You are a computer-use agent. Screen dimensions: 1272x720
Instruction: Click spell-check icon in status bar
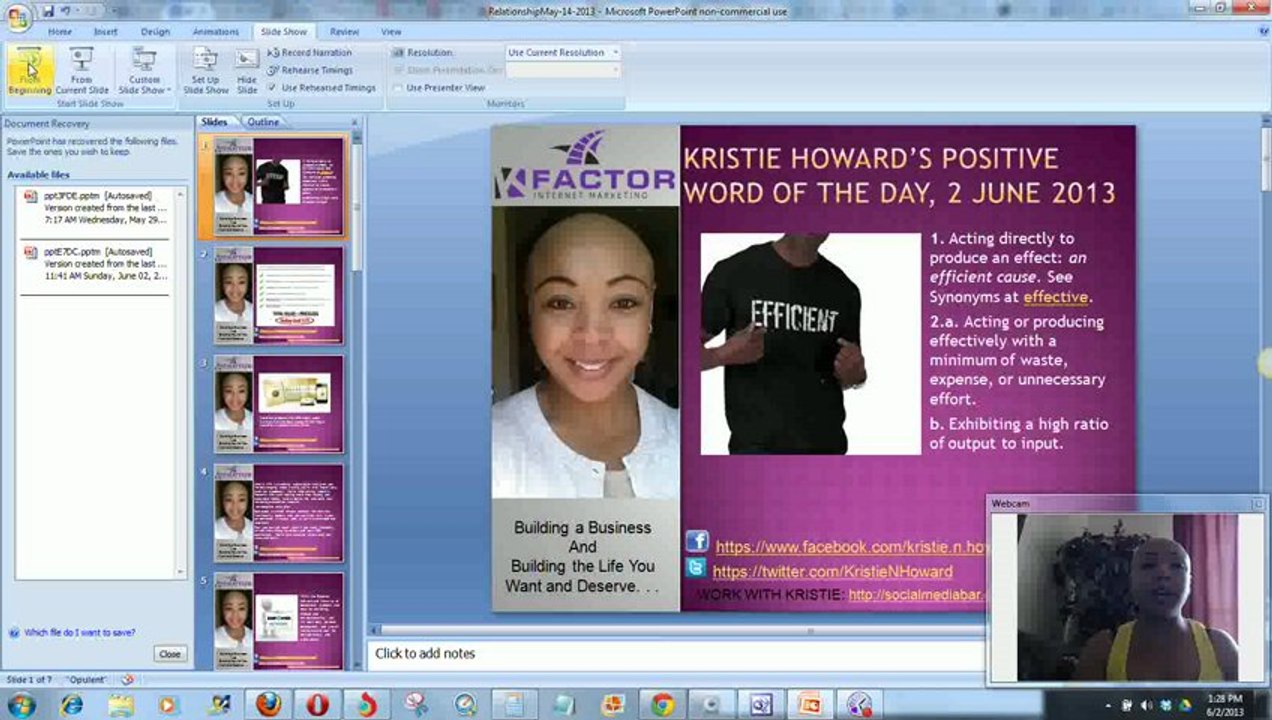coord(127,679)
